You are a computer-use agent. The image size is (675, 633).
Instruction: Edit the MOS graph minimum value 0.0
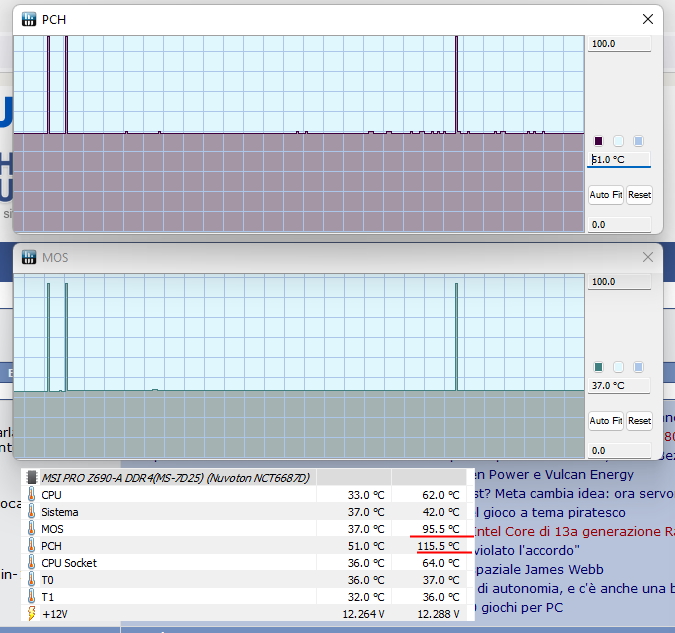click(619, 450)
